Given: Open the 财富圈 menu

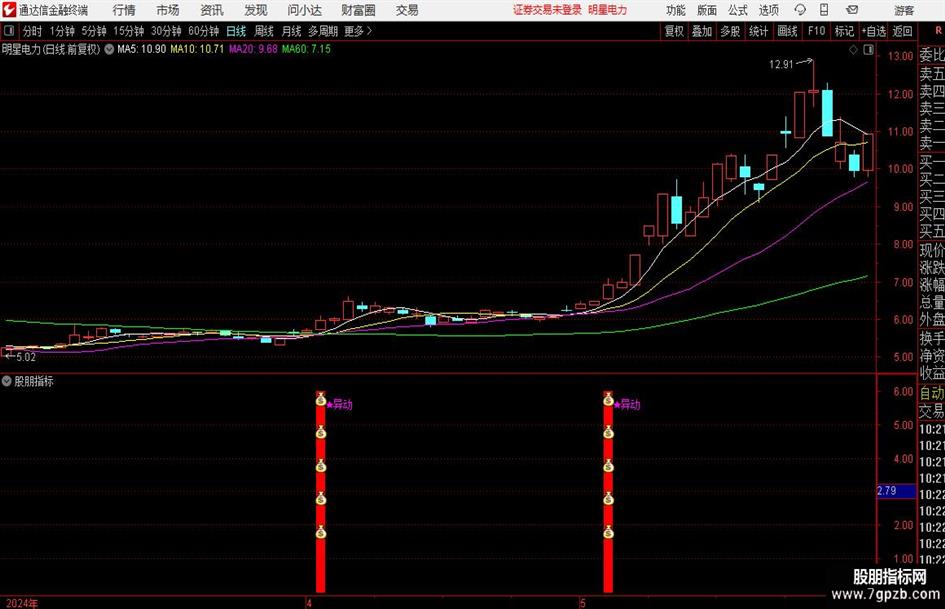Looking at the screenshot, I should click(358, 10).
